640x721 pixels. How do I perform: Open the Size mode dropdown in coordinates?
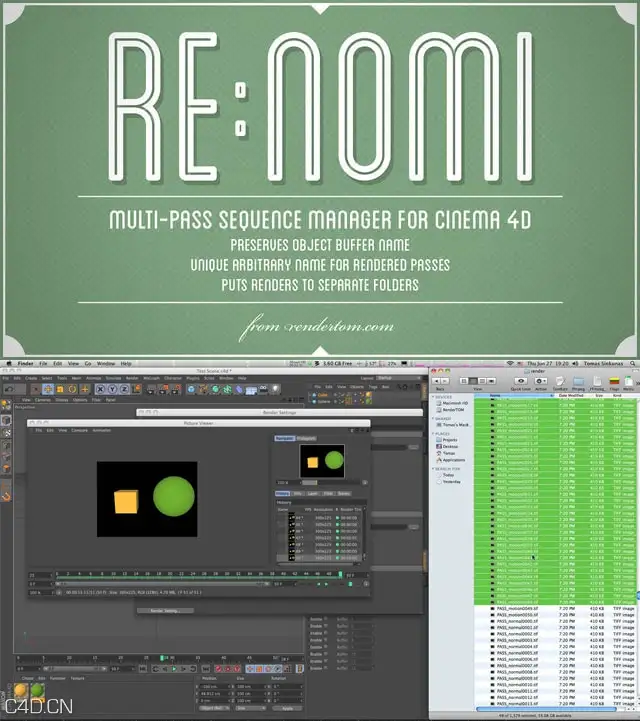[x=250, y=708]
